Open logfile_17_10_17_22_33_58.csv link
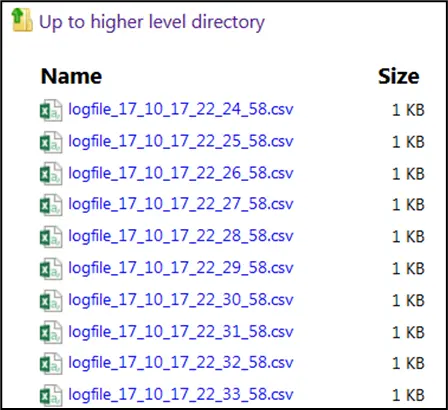 [x=181, y=395]
